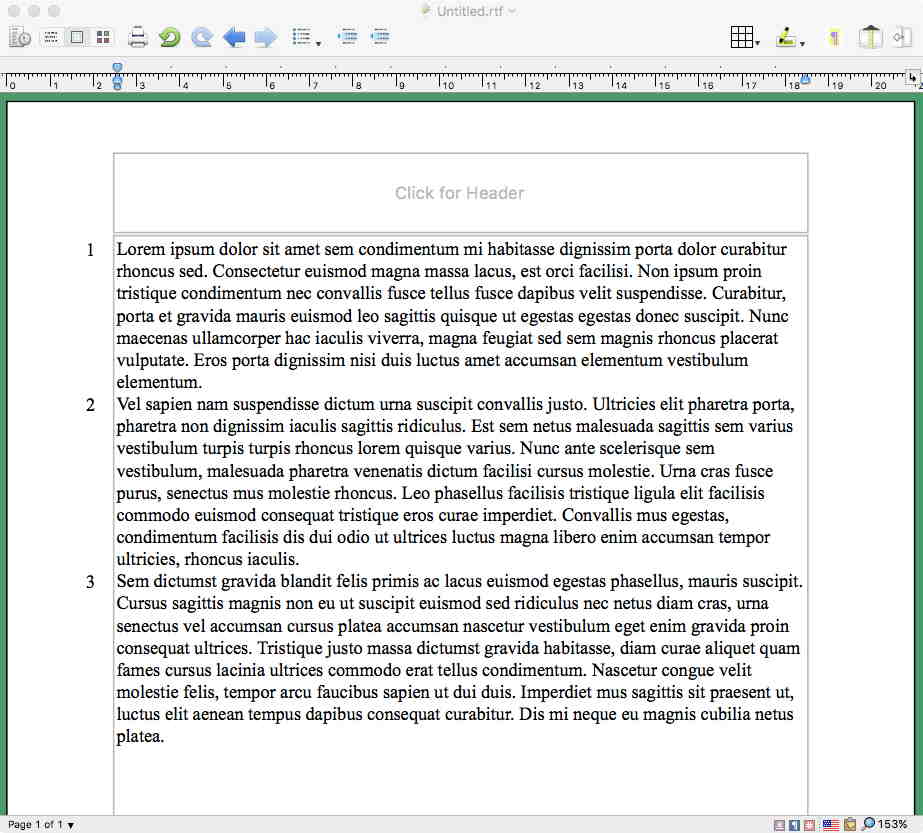The height and width of the screenshot is (833, 923).
Task: Click the blue forward arrow icon
Action: pyautogui.click(x=265, y=38)
